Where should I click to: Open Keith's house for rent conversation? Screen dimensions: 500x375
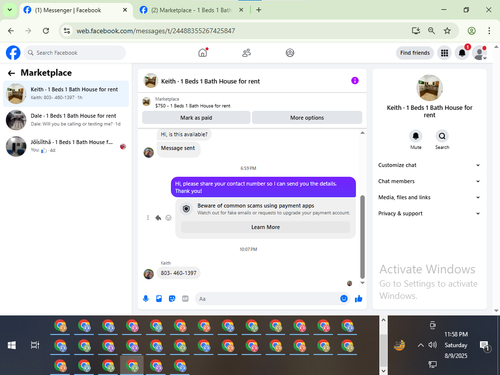pos(66,94)
